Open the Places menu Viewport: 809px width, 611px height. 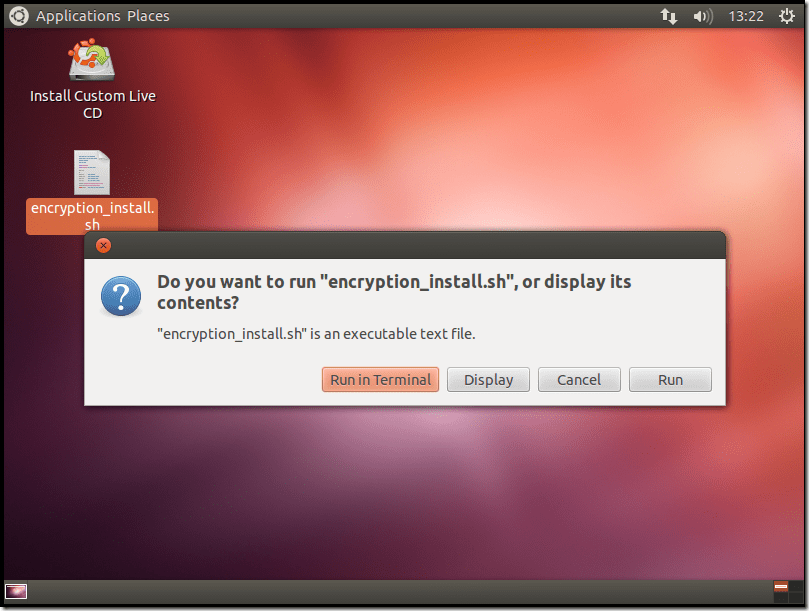148,16
